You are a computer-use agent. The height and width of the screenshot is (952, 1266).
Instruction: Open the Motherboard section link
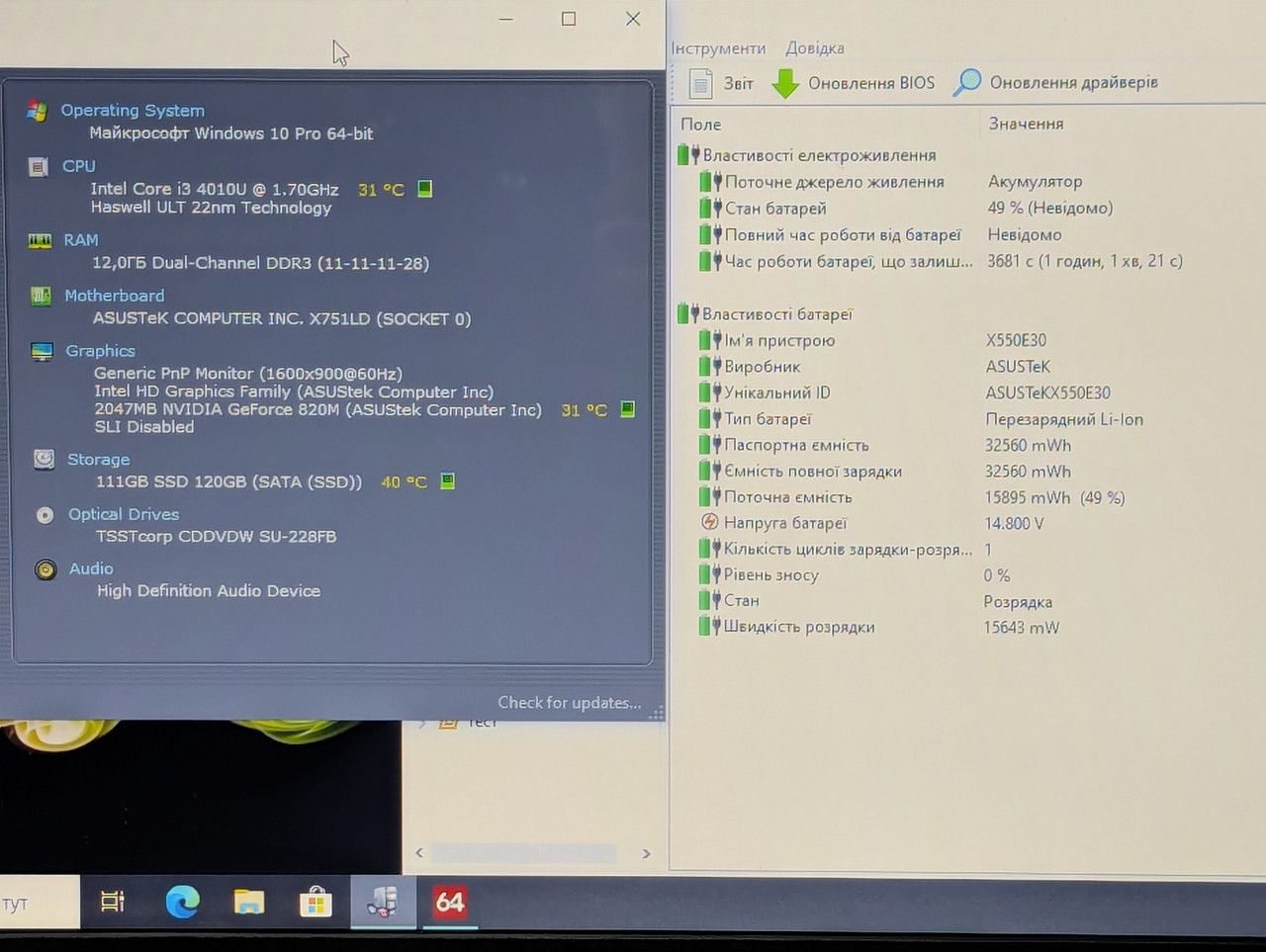tap(115, 296)
